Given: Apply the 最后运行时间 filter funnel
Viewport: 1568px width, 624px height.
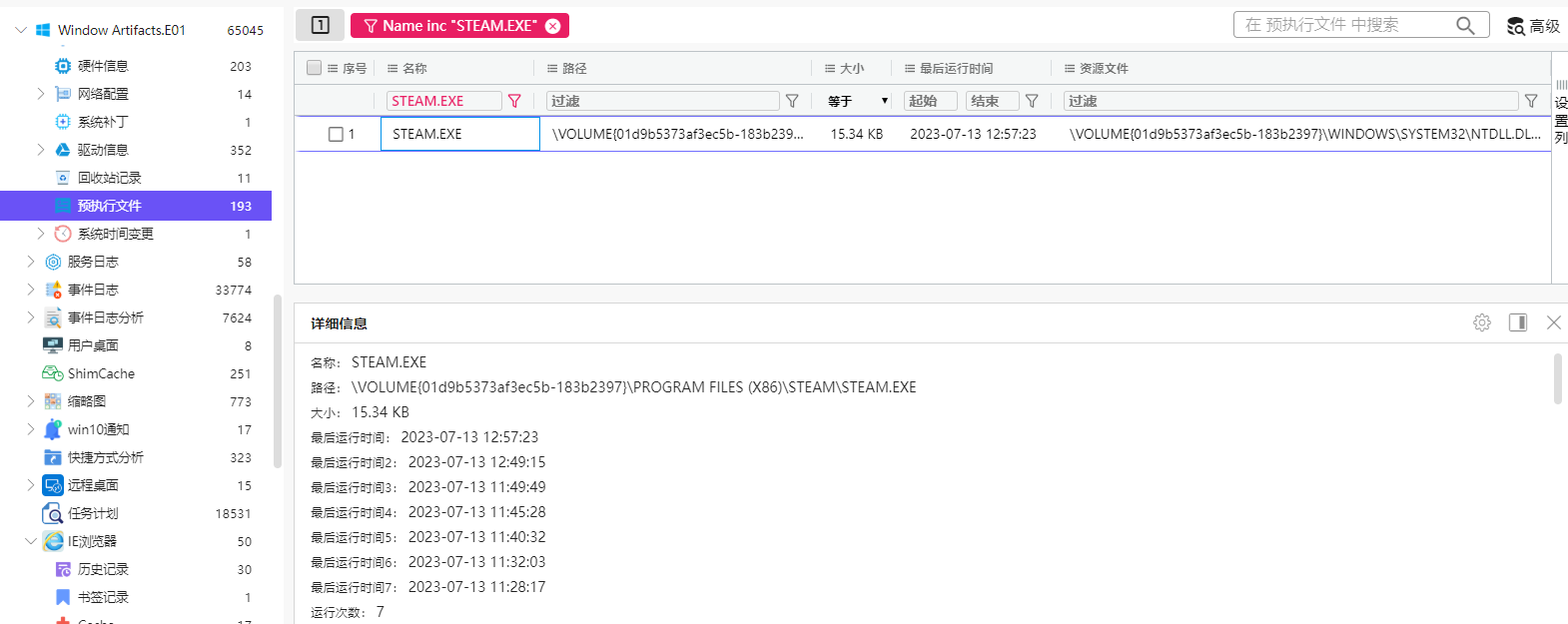Looking at the screenshot, I should (1032, 101).
